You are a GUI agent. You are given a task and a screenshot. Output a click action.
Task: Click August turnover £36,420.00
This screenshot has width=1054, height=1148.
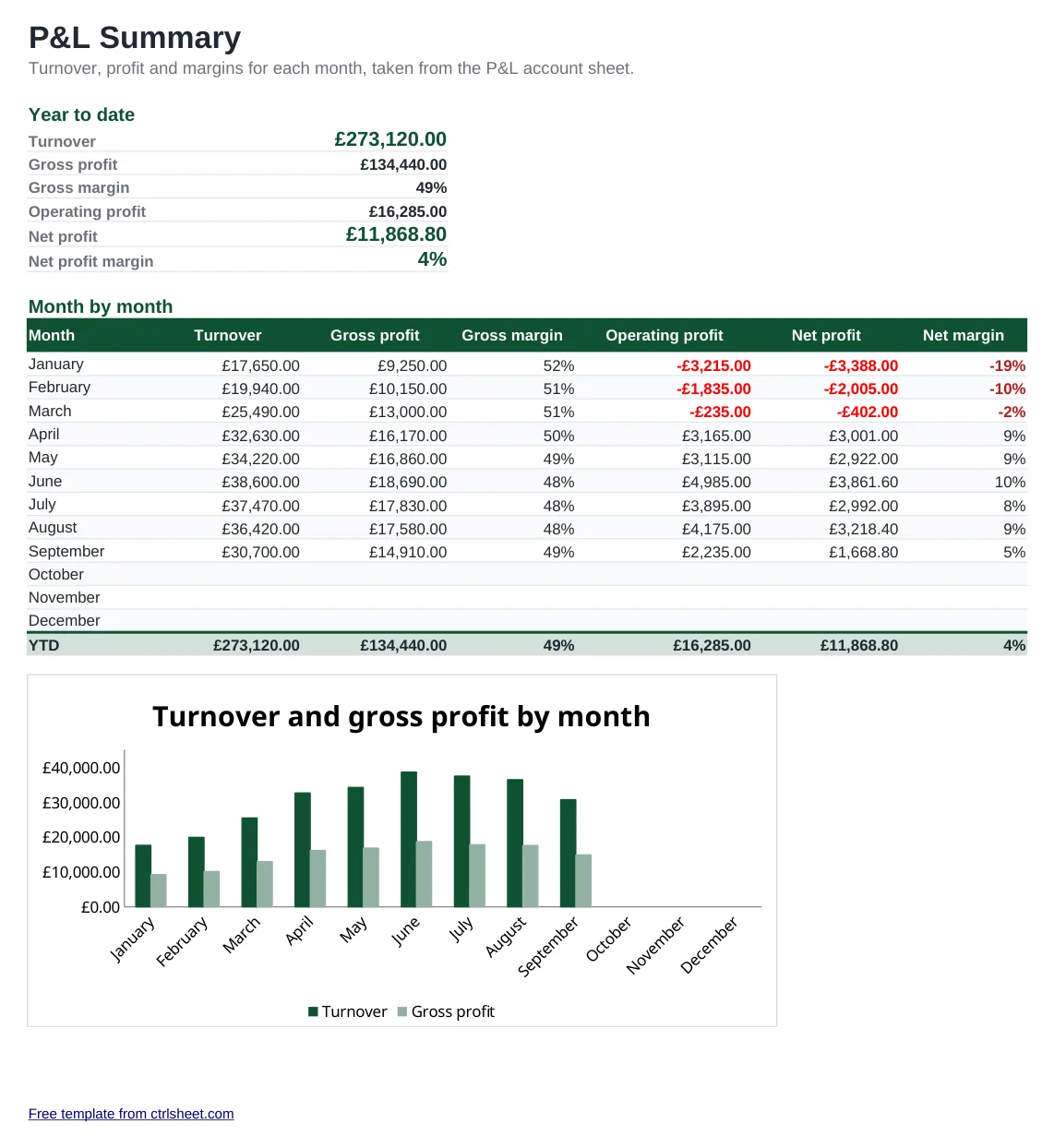(x=260, y=529)
